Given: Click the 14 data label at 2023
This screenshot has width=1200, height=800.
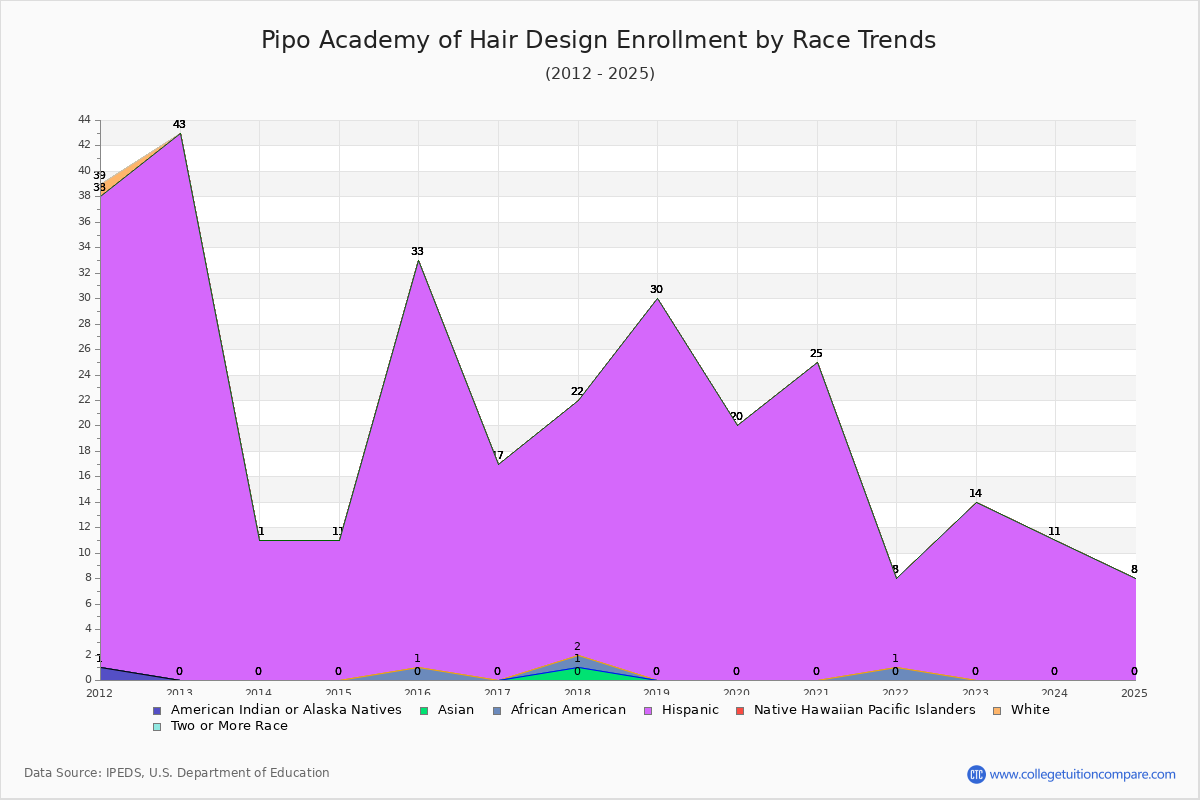Looking at the screenshot, I should (975, 494).
